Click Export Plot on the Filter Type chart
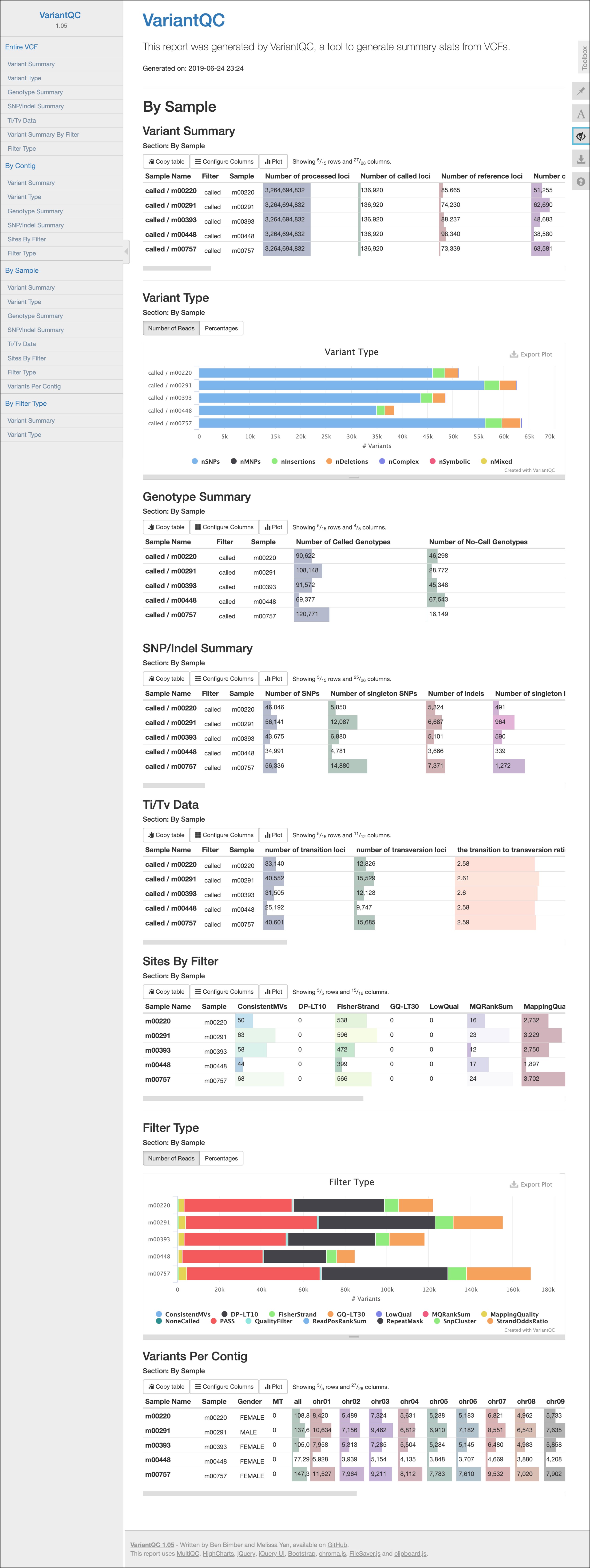Image resolution: width=590 pixels, height=1568 pixels. 531,1184
